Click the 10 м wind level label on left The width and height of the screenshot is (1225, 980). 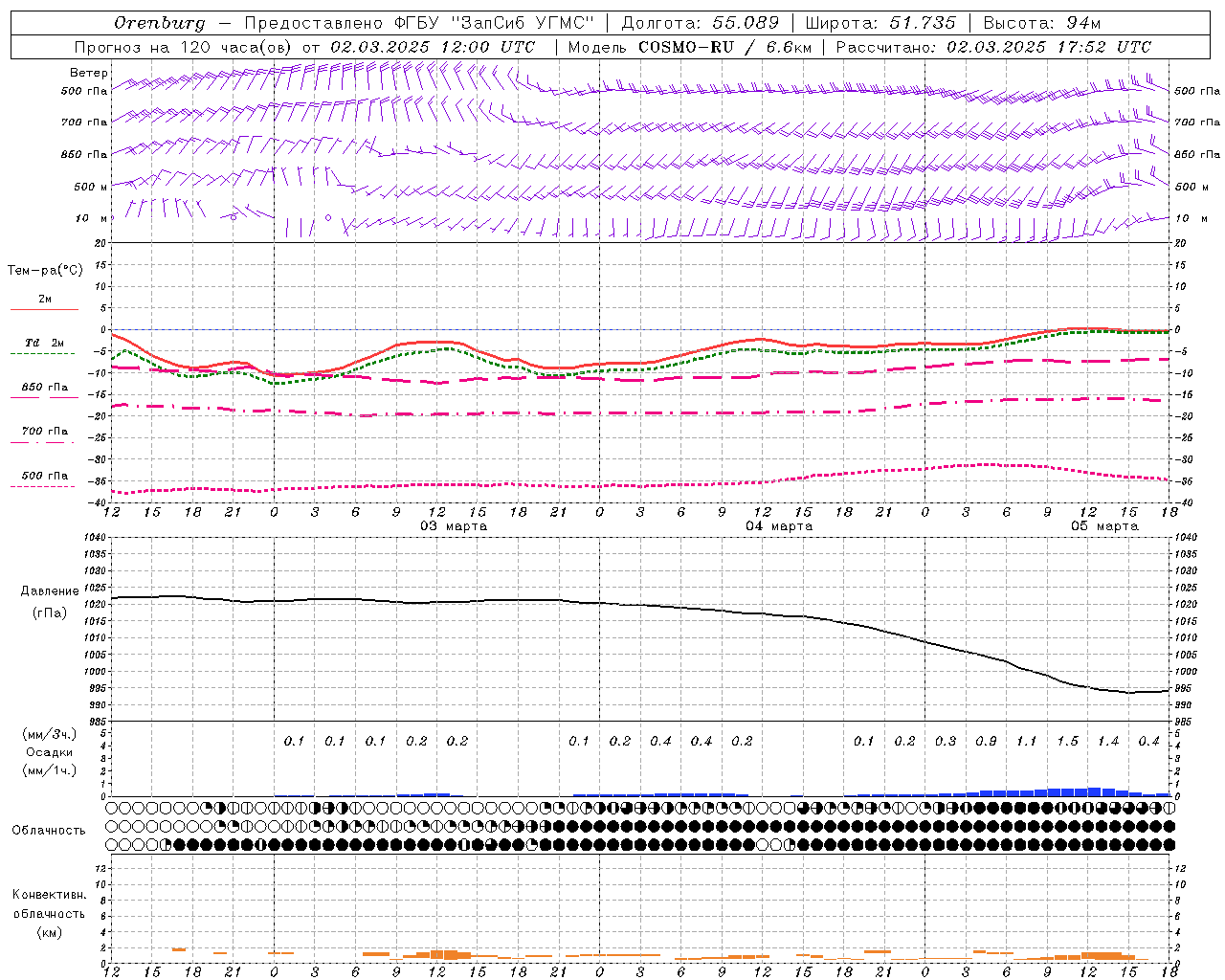tap(92, 218)
